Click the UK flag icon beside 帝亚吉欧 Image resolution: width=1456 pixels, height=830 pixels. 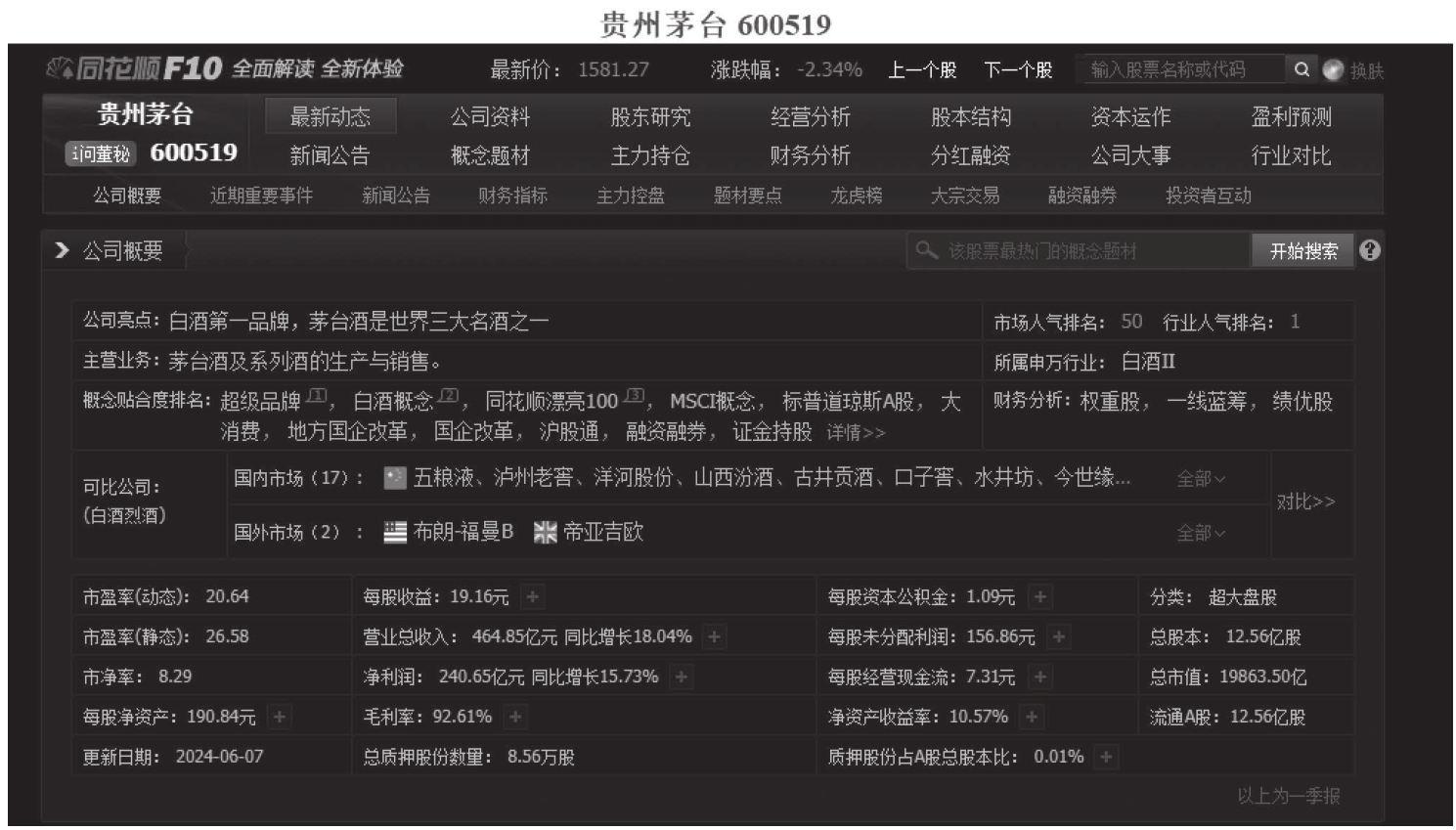click(546, 532)
